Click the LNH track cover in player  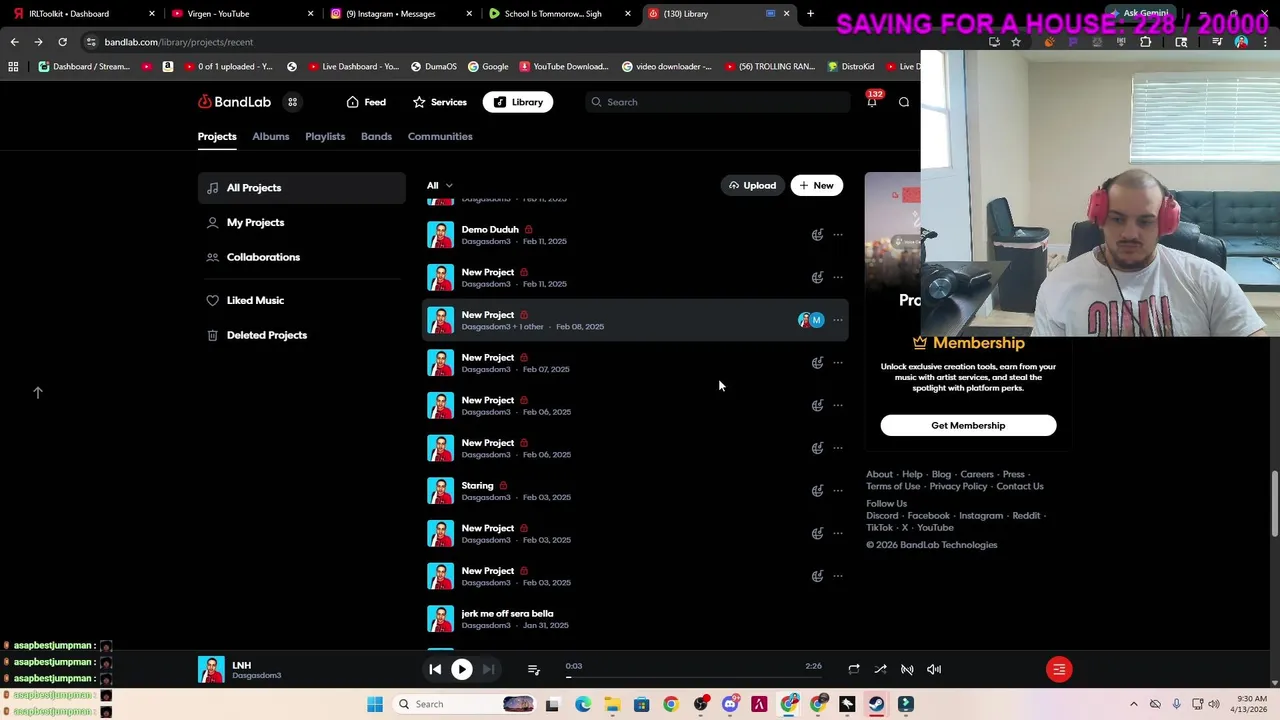[211, 669]
